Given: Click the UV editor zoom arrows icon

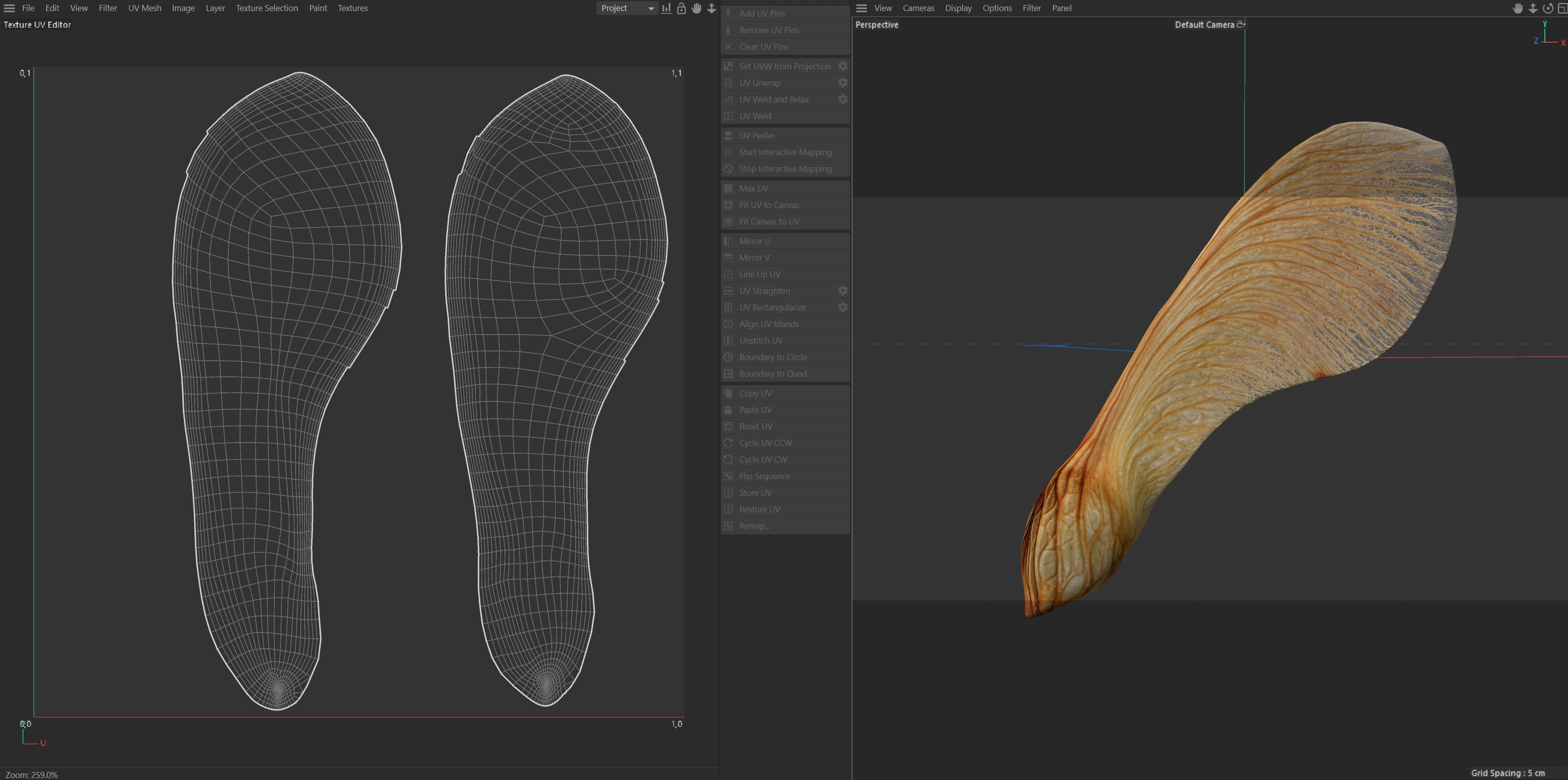Looking at the screenshot, I should click(711, 8).
